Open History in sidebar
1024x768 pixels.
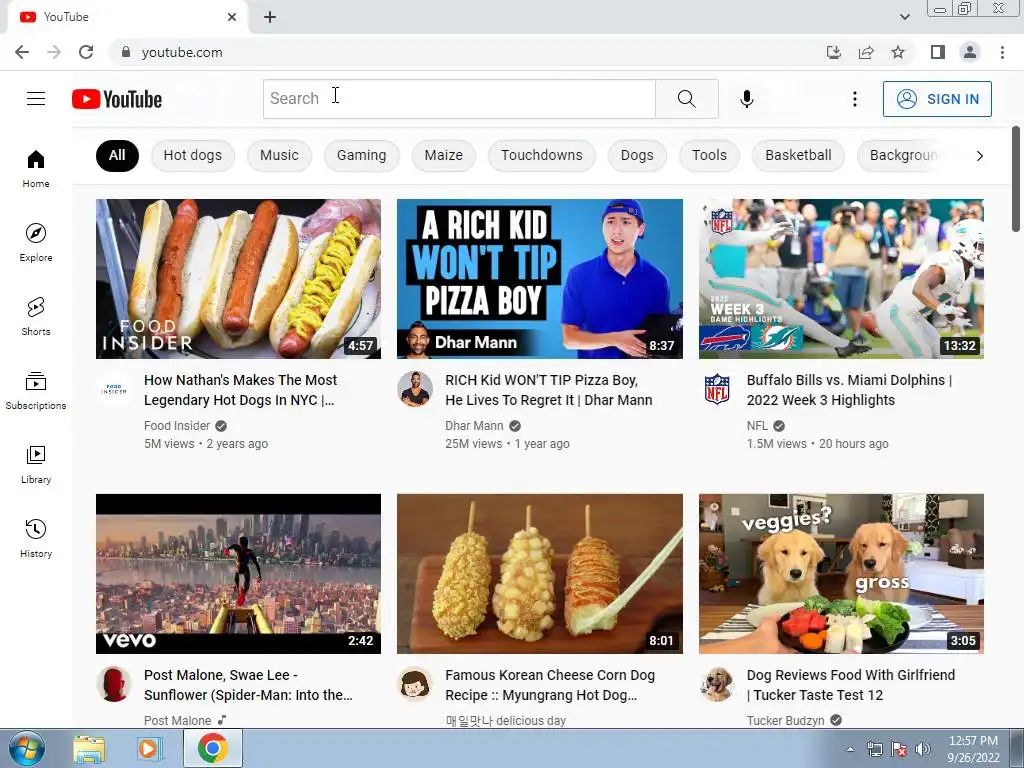click(x=36, y=539)
